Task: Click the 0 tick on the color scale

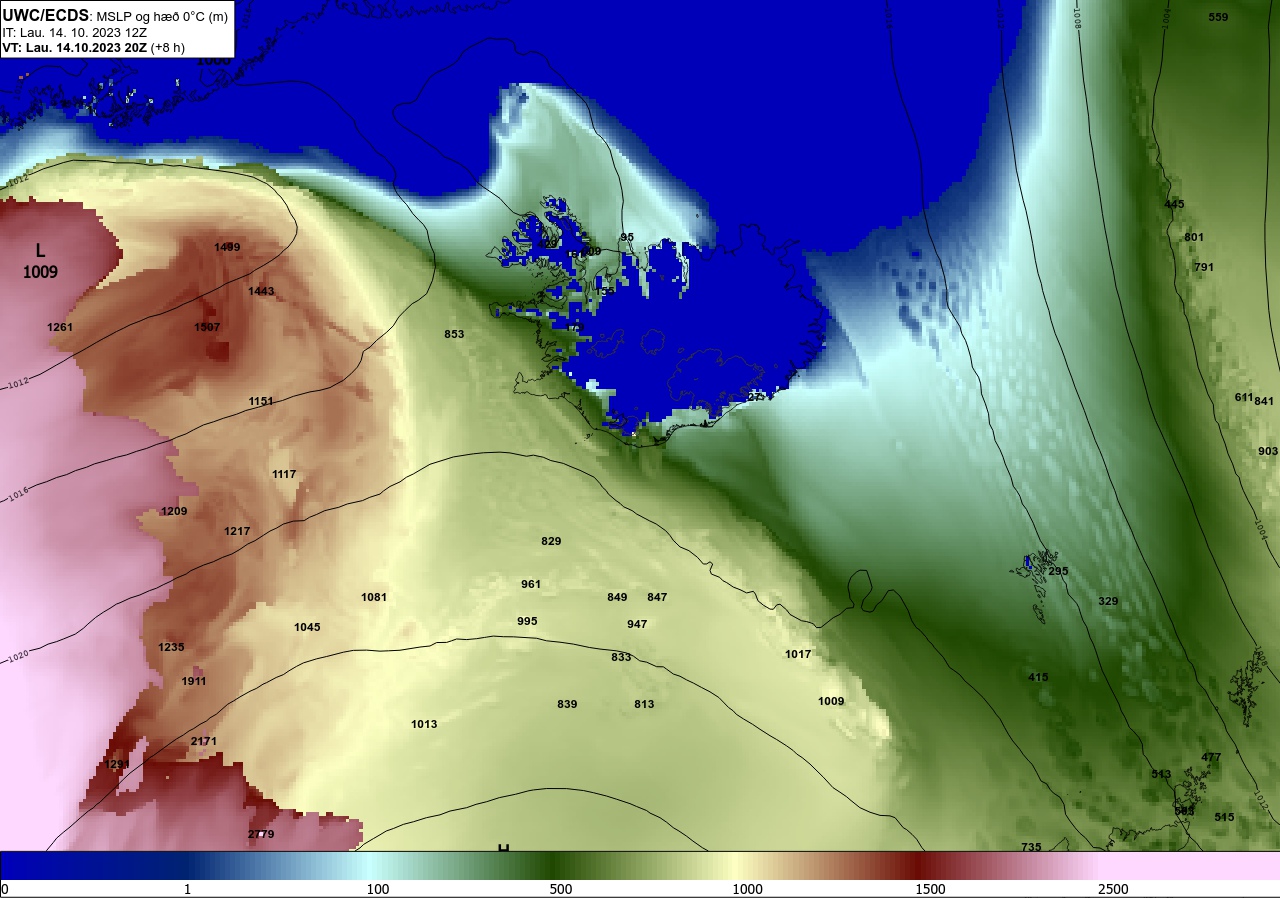Action: click(x=5, y=889)
